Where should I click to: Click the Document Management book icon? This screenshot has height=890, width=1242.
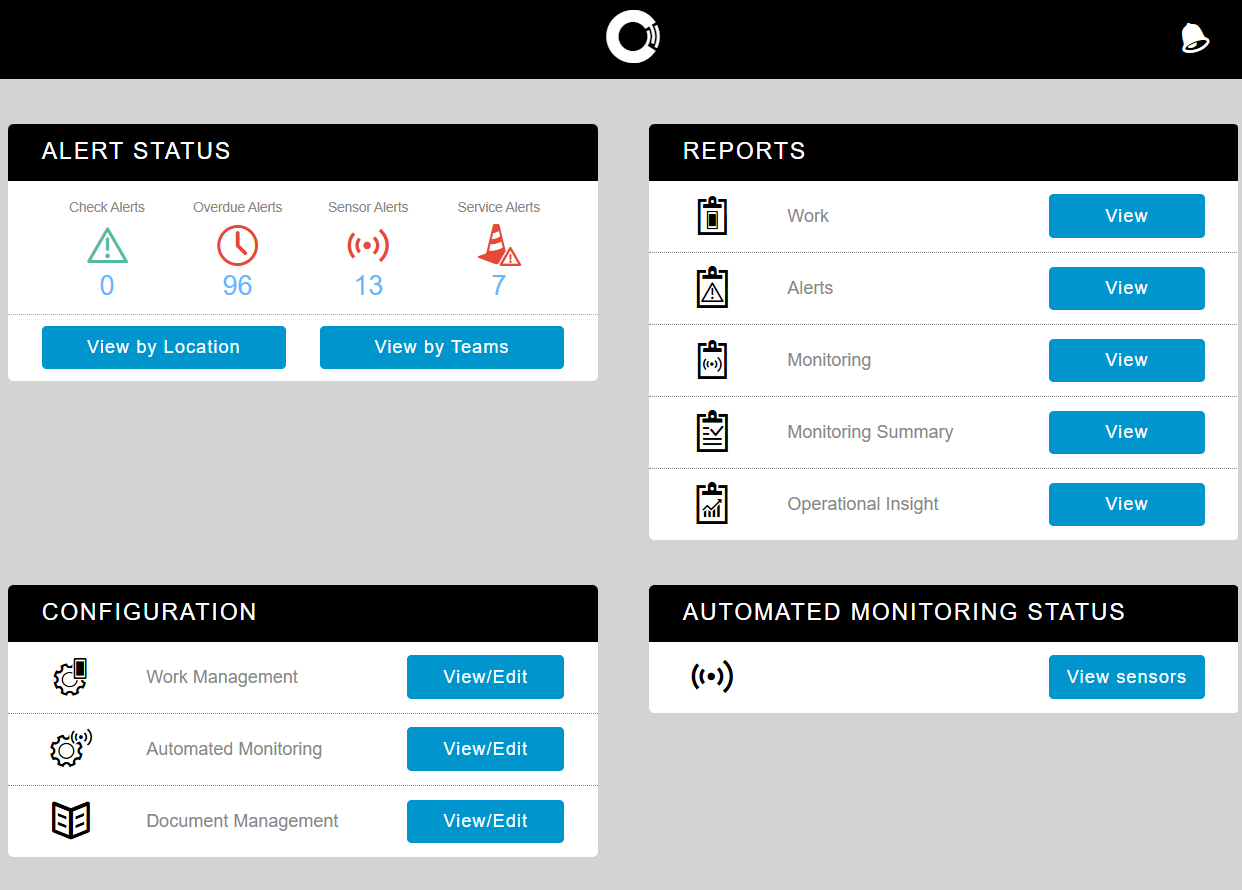[x=71, y=821]
